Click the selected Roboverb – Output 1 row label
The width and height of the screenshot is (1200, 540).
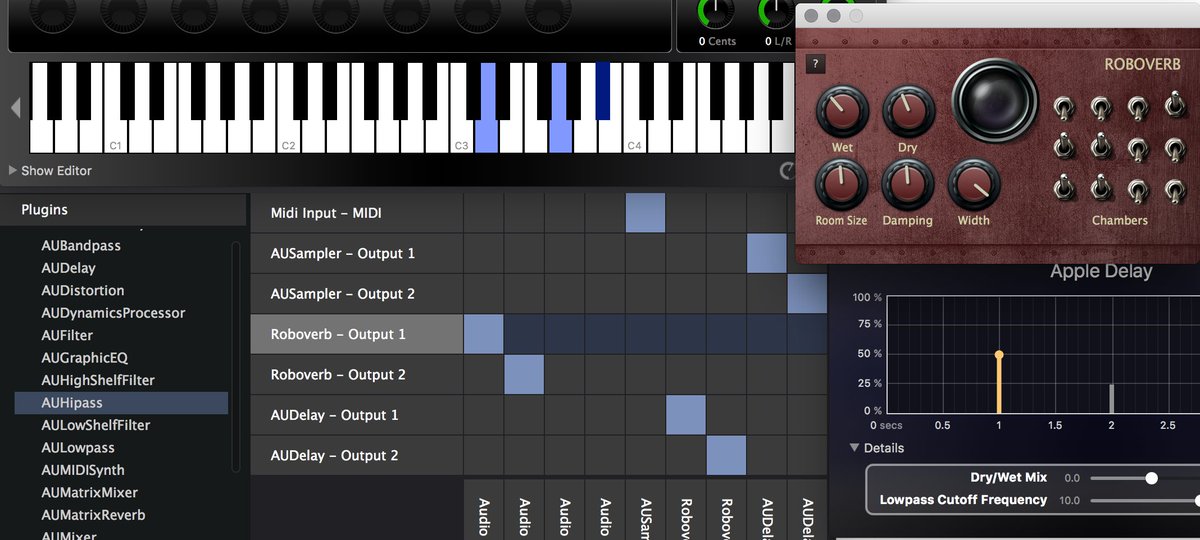(357, 334)
